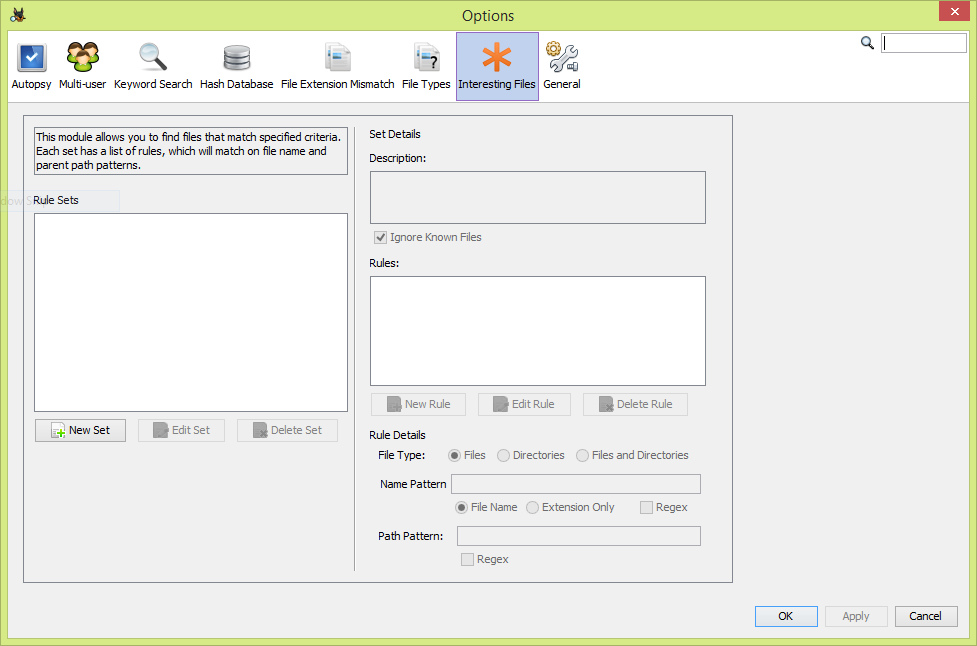Image resolution: width=977 pixels, height=646 pixels.
Task: Click the Edit Set button
Action: point(181,430)
